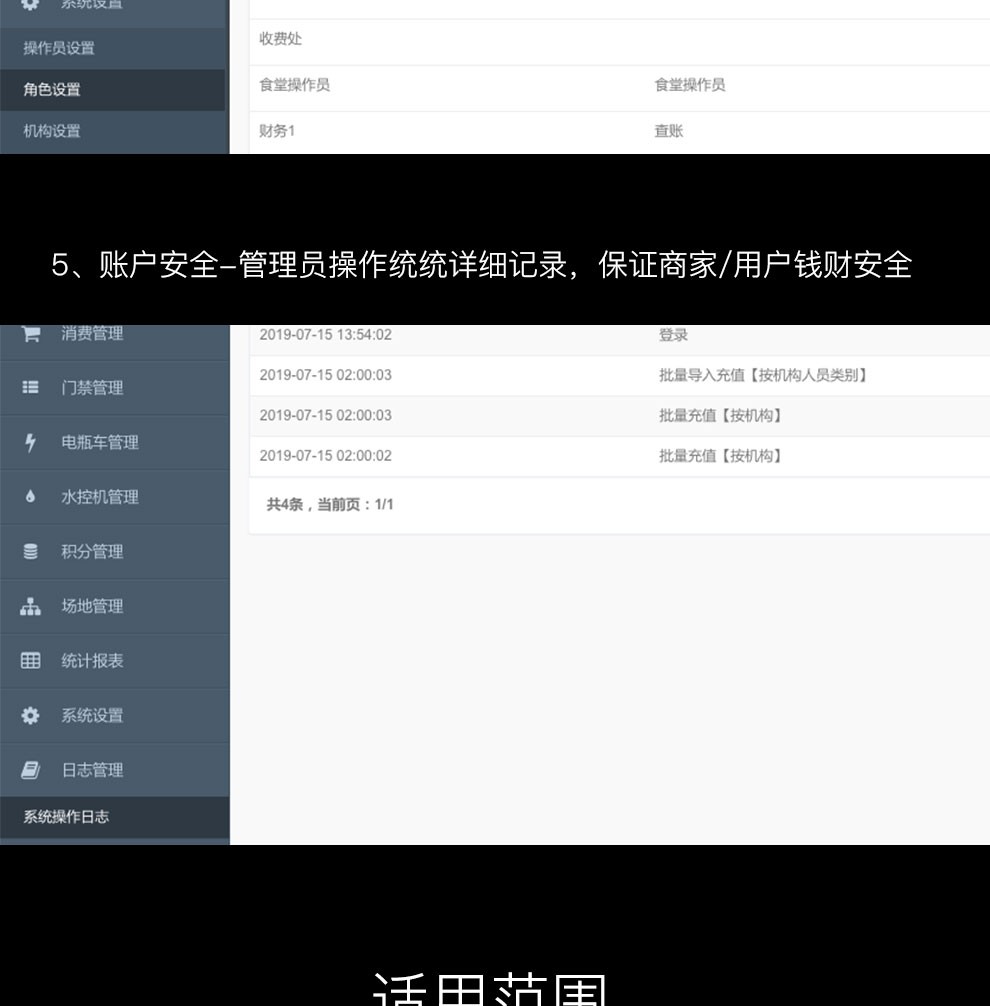Click the lightning bolt icon for 电瓶车管理
The image size is (990, 1006).
pos(31,443)
